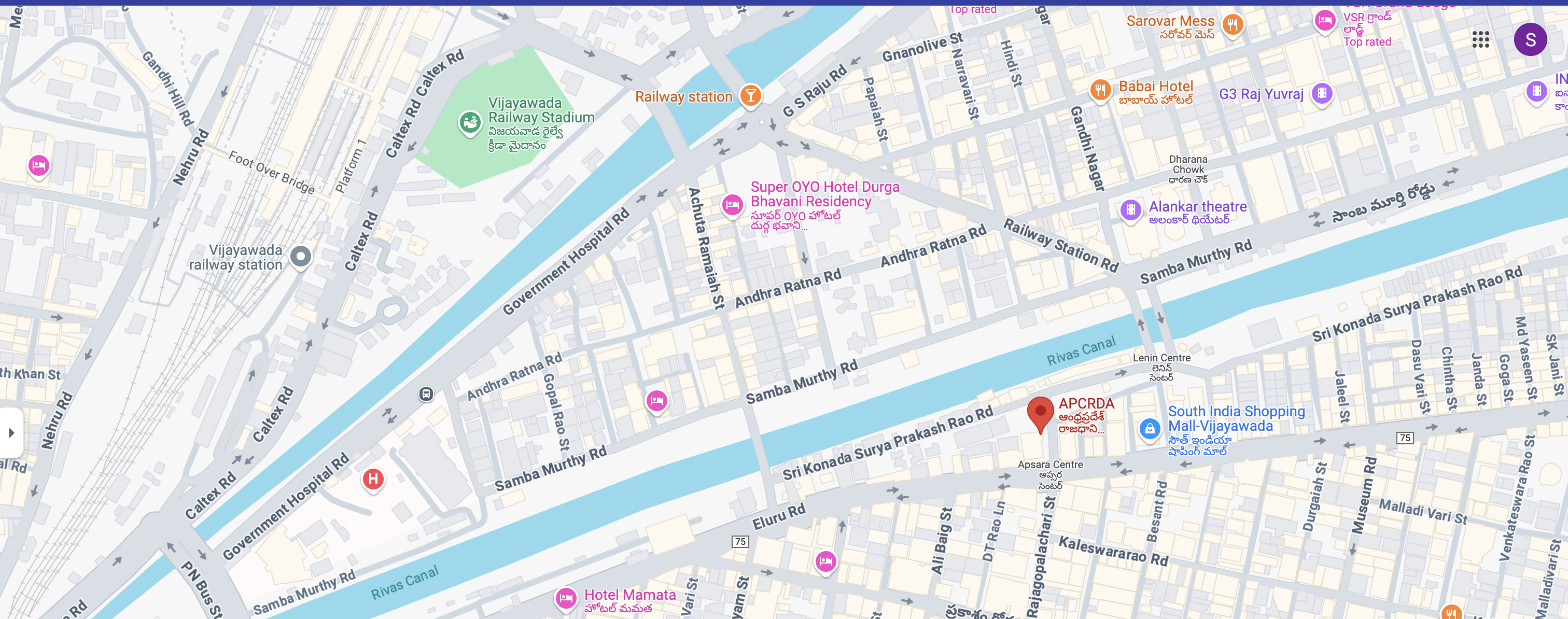Select the Sarovar Mess restaurant pin
The image size is (1568, 619).
tap(1233, 25)
